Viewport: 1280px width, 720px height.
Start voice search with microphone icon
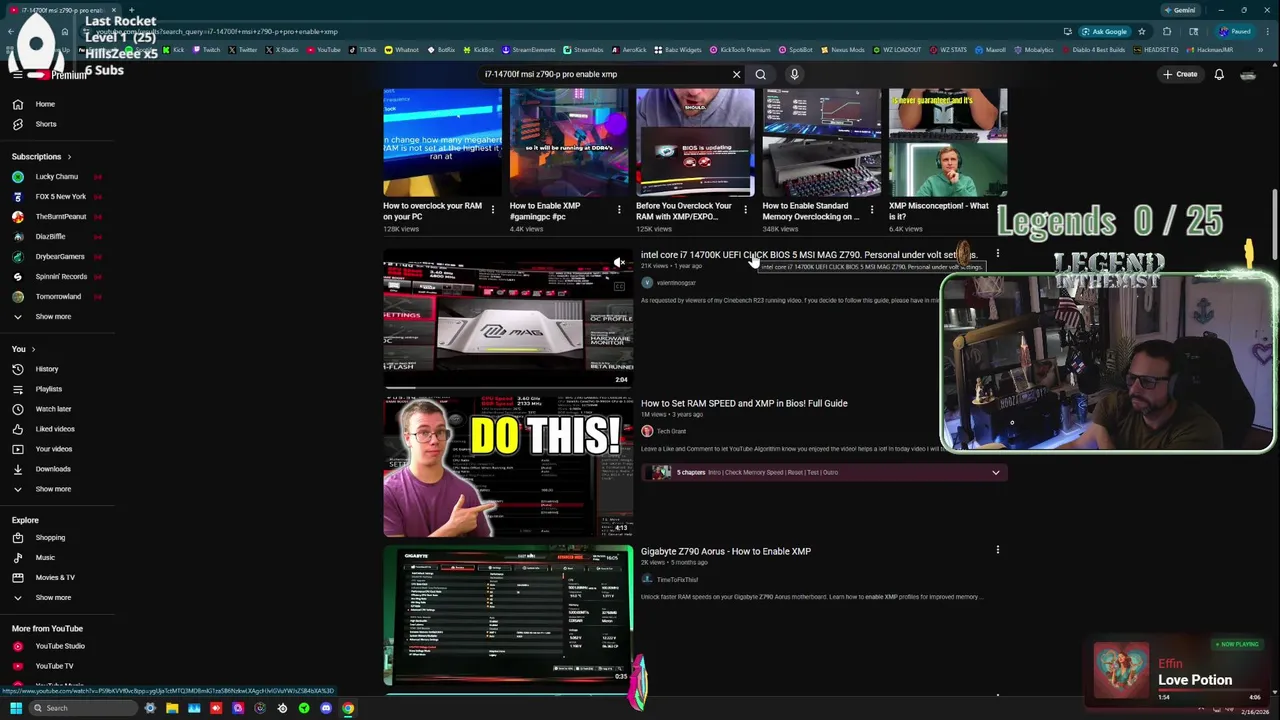coord(794,74)
